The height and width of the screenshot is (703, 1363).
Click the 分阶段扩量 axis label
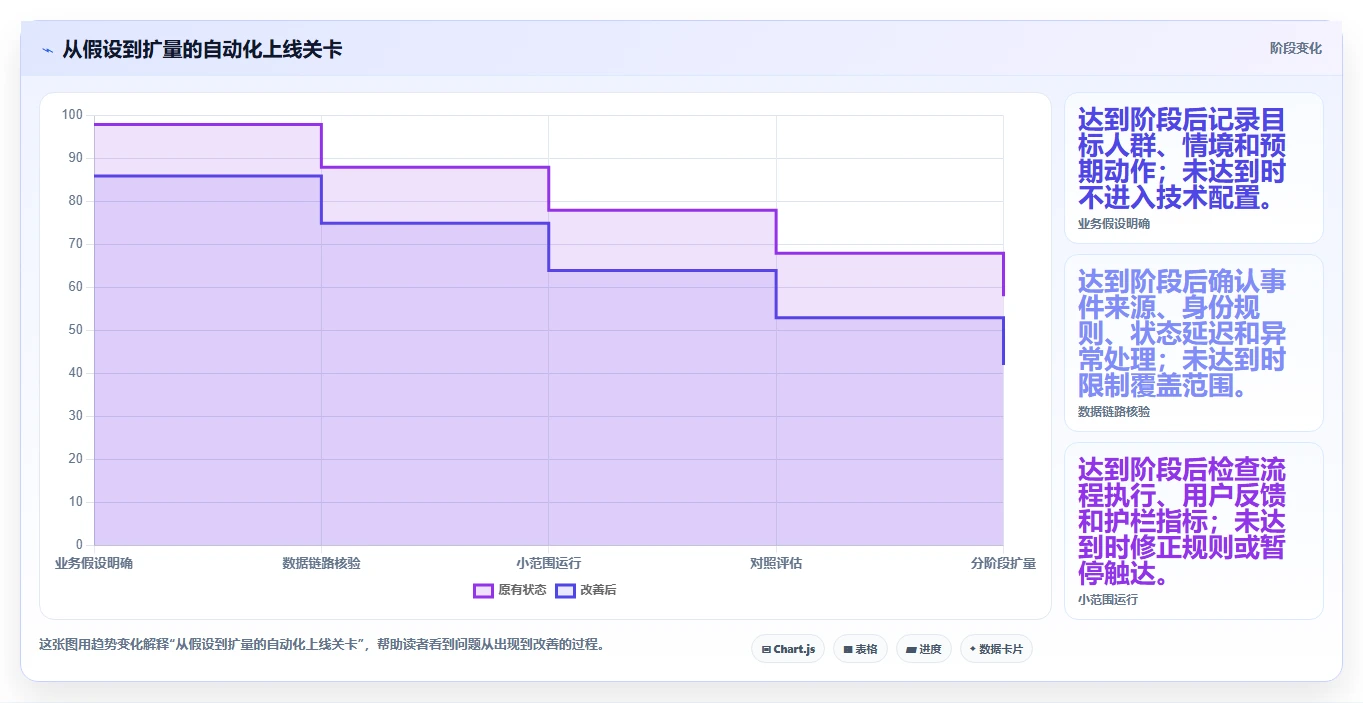click(1003, 563)
